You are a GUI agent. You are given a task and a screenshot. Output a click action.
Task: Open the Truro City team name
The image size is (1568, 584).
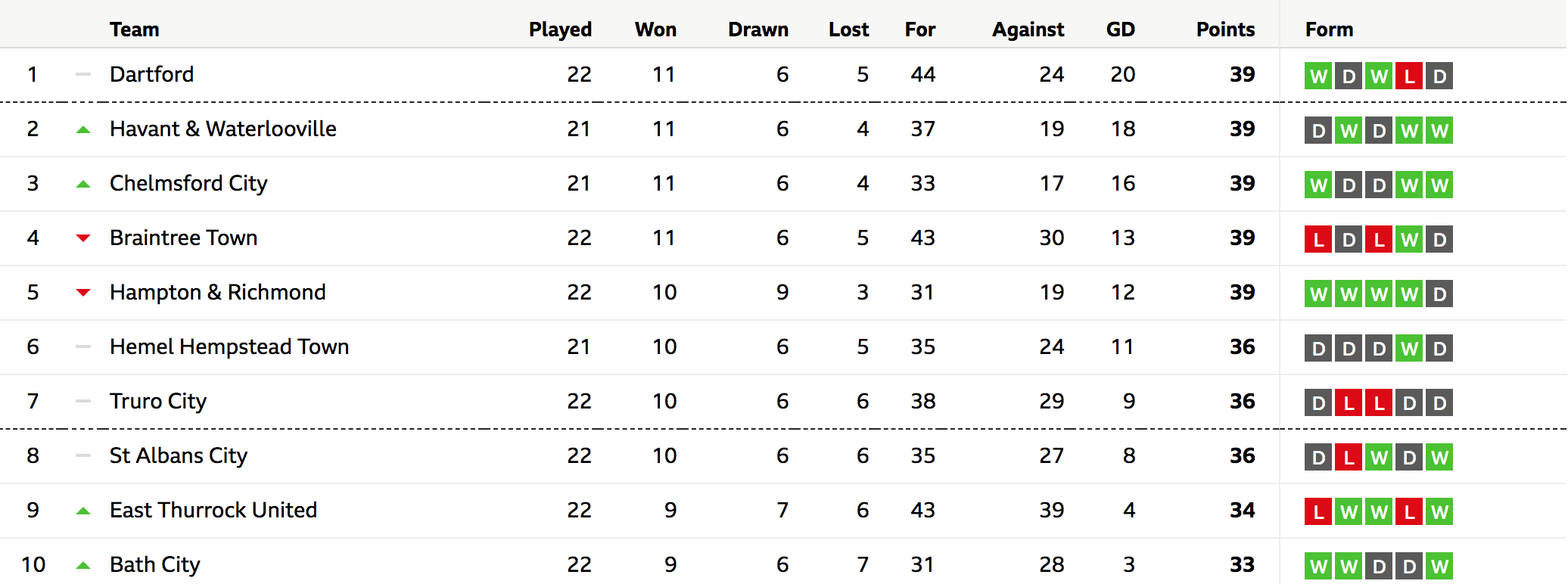158,402
